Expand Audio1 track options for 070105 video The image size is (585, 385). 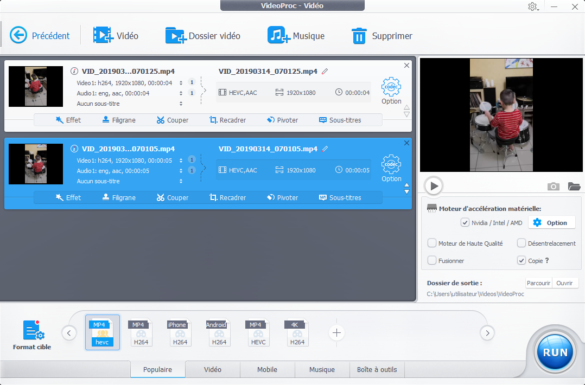[x=181, y=171]
